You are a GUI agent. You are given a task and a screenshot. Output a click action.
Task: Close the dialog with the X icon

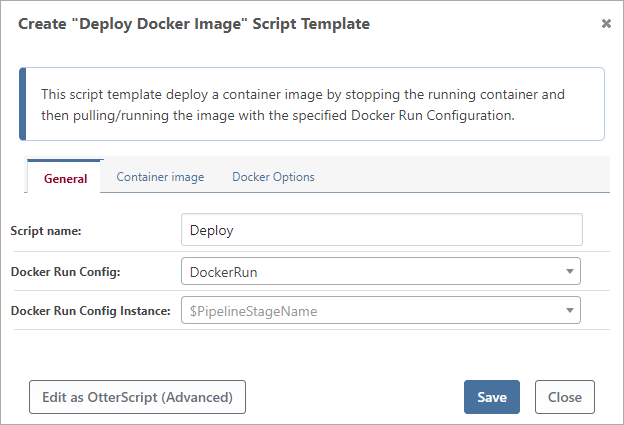coord(606,23)
